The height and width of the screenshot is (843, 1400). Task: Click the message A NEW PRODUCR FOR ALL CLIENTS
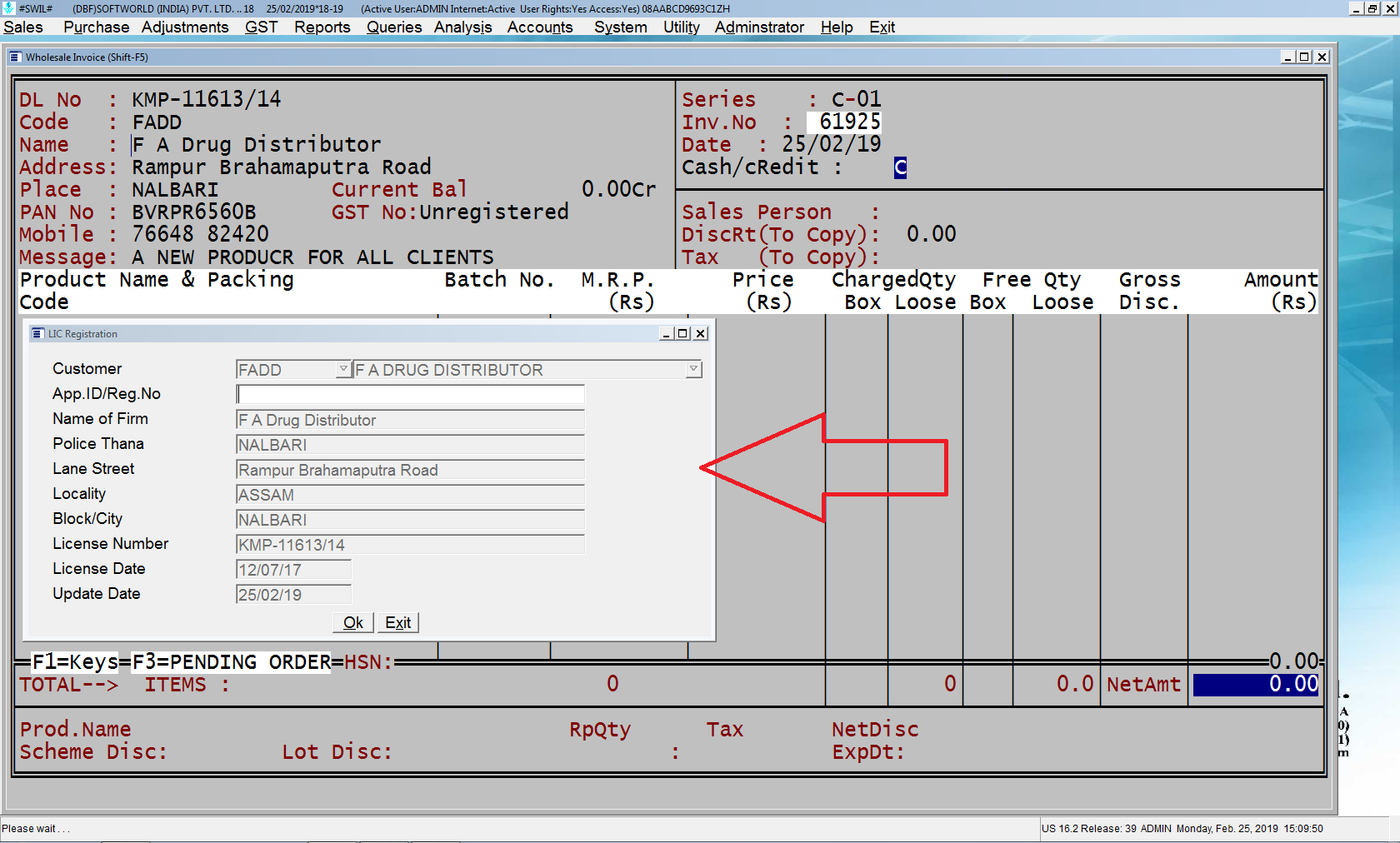click(312, 257)
